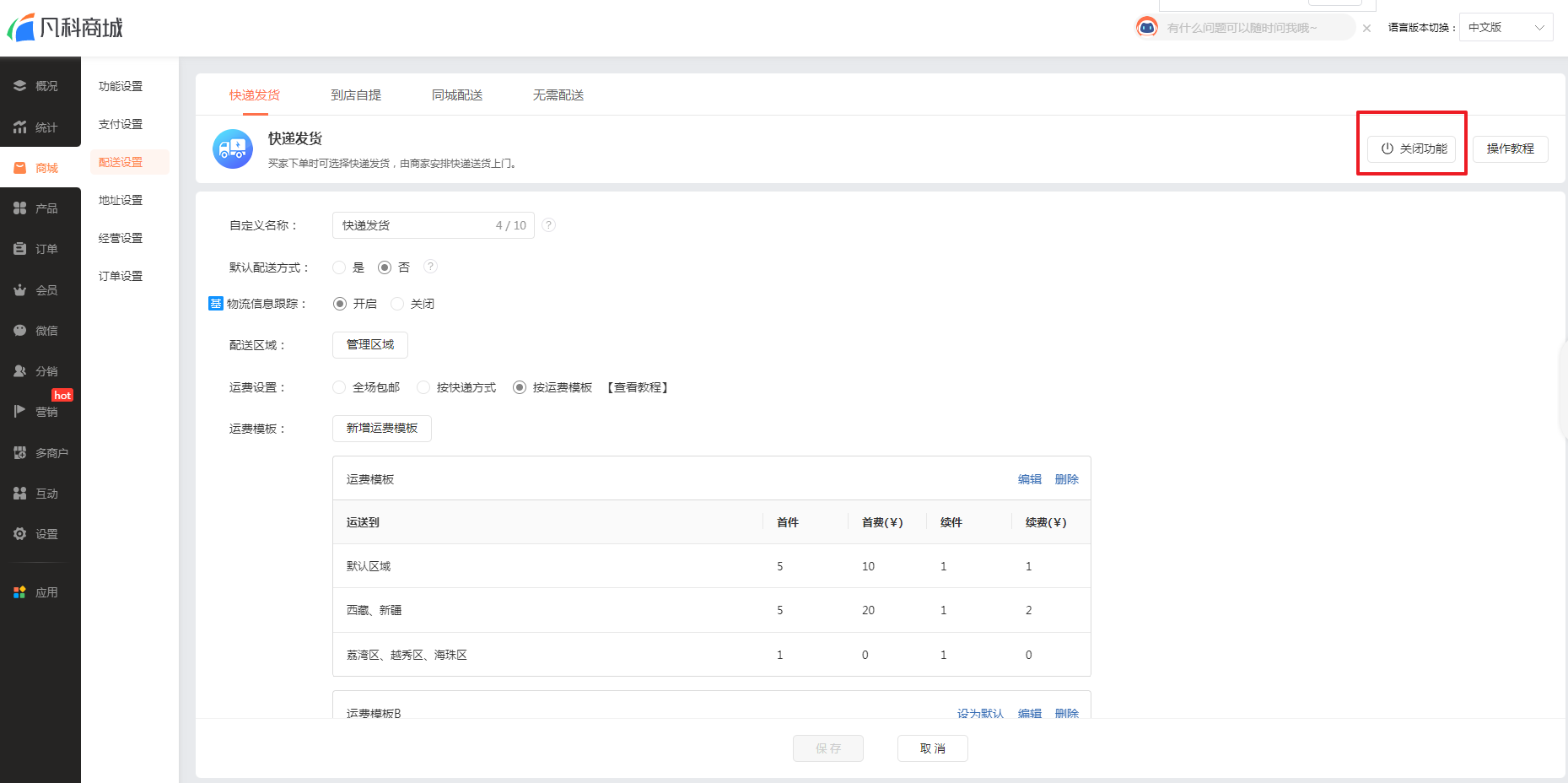The height and width of the screenshot is (783, 1568).
Task: Switch to the 同城配送 tab
Action: (x=457, y=95)
